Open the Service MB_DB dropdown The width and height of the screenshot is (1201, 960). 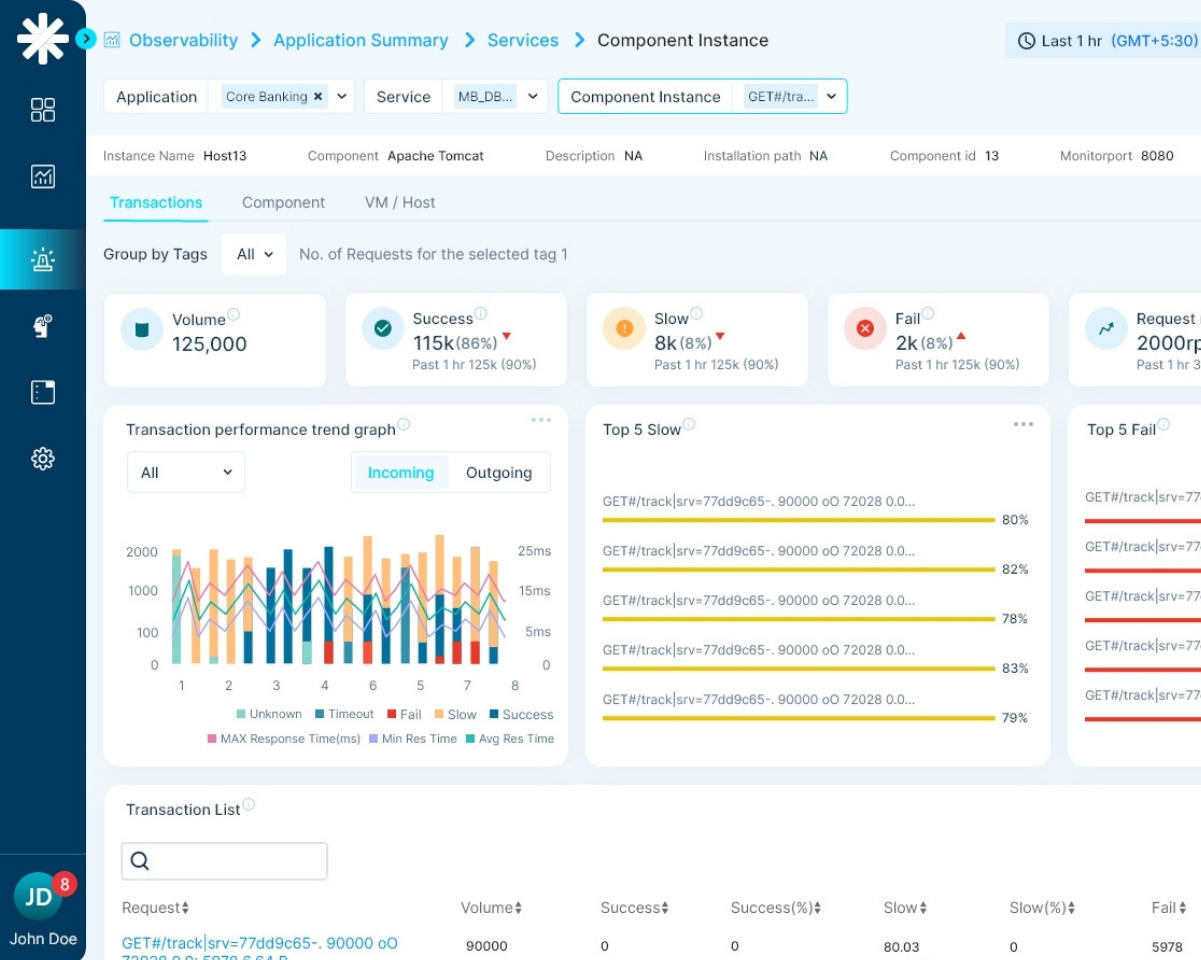(533, 97)
